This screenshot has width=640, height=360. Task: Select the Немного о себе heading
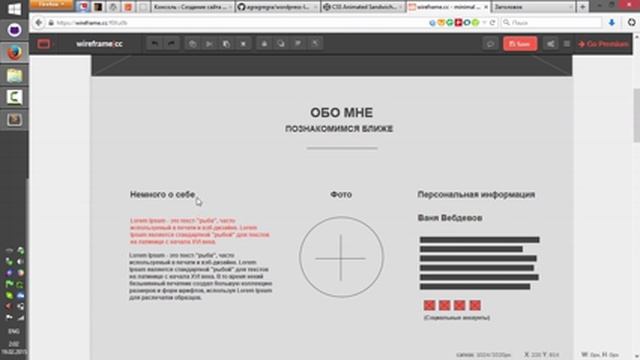click(162, 195)
